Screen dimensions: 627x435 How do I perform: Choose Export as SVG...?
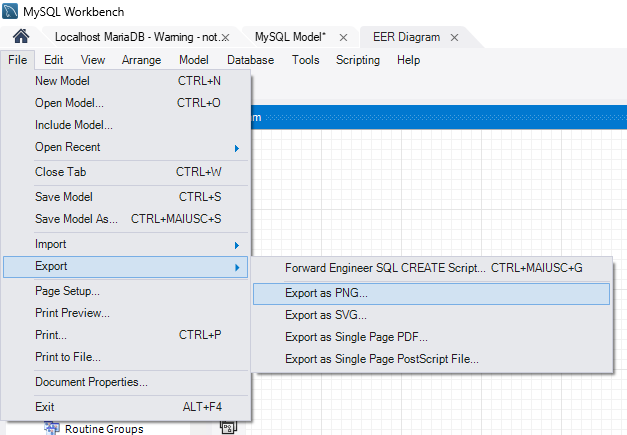[431, 315]
